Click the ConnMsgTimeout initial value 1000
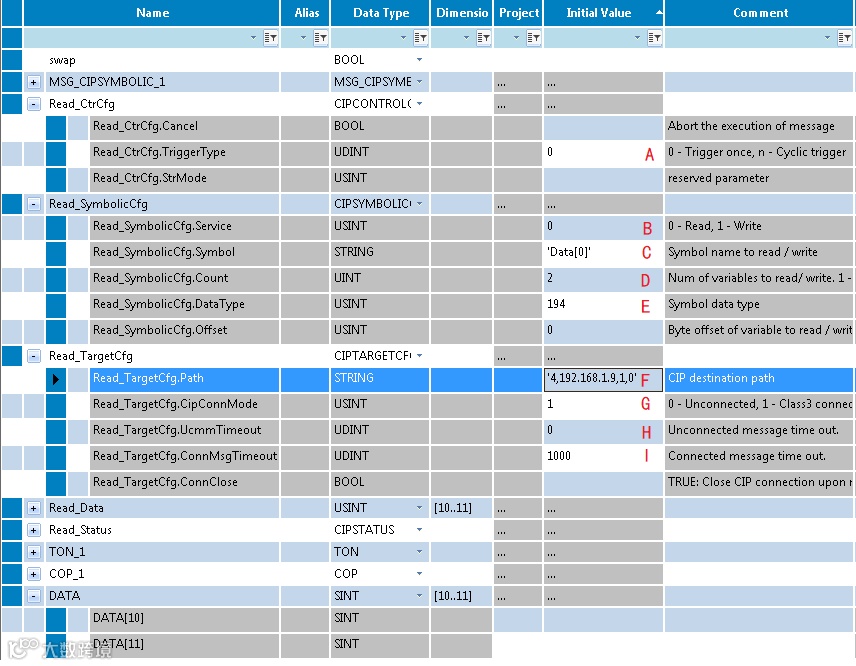 tap(559, 456)
